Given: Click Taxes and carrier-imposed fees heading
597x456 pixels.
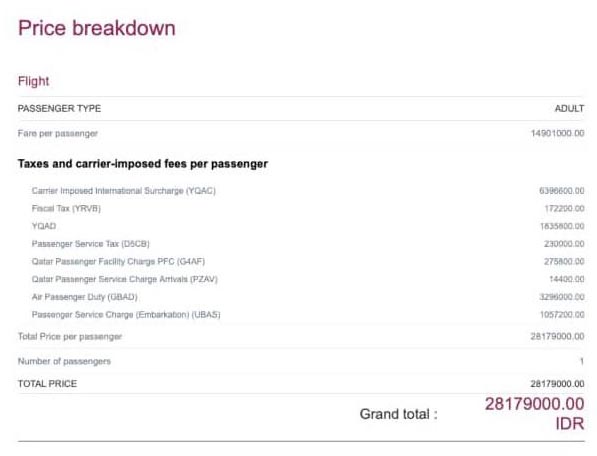Looking at the screenshot, I should click(143, 164).
